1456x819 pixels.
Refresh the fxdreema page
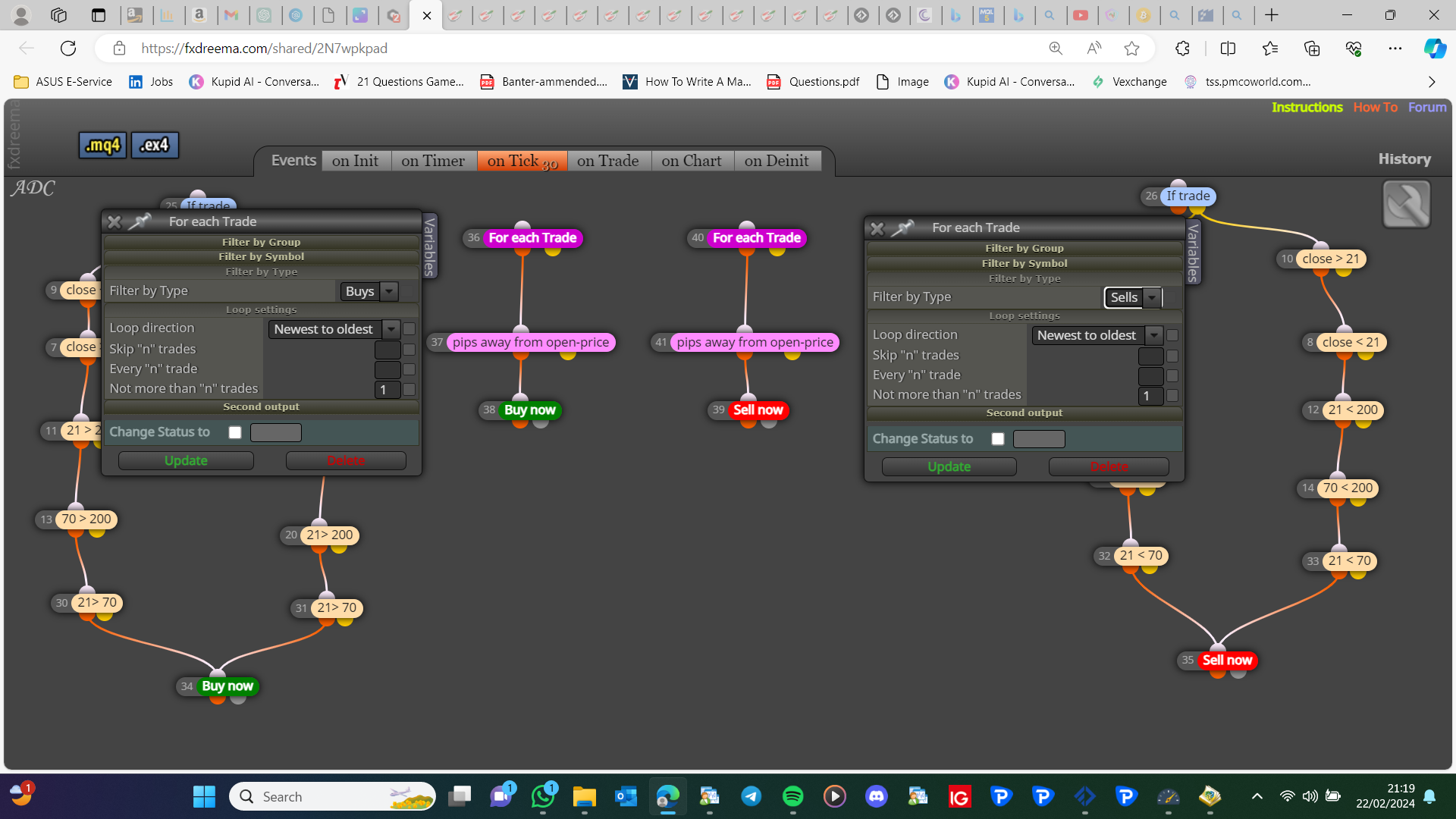[x=68, y=49]
